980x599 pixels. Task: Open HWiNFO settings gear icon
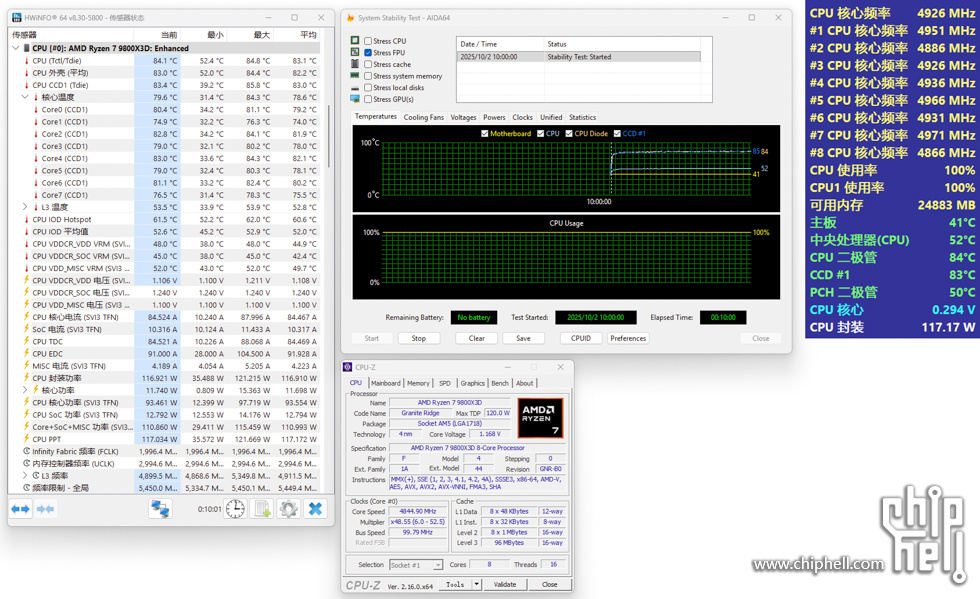(289, 509)
